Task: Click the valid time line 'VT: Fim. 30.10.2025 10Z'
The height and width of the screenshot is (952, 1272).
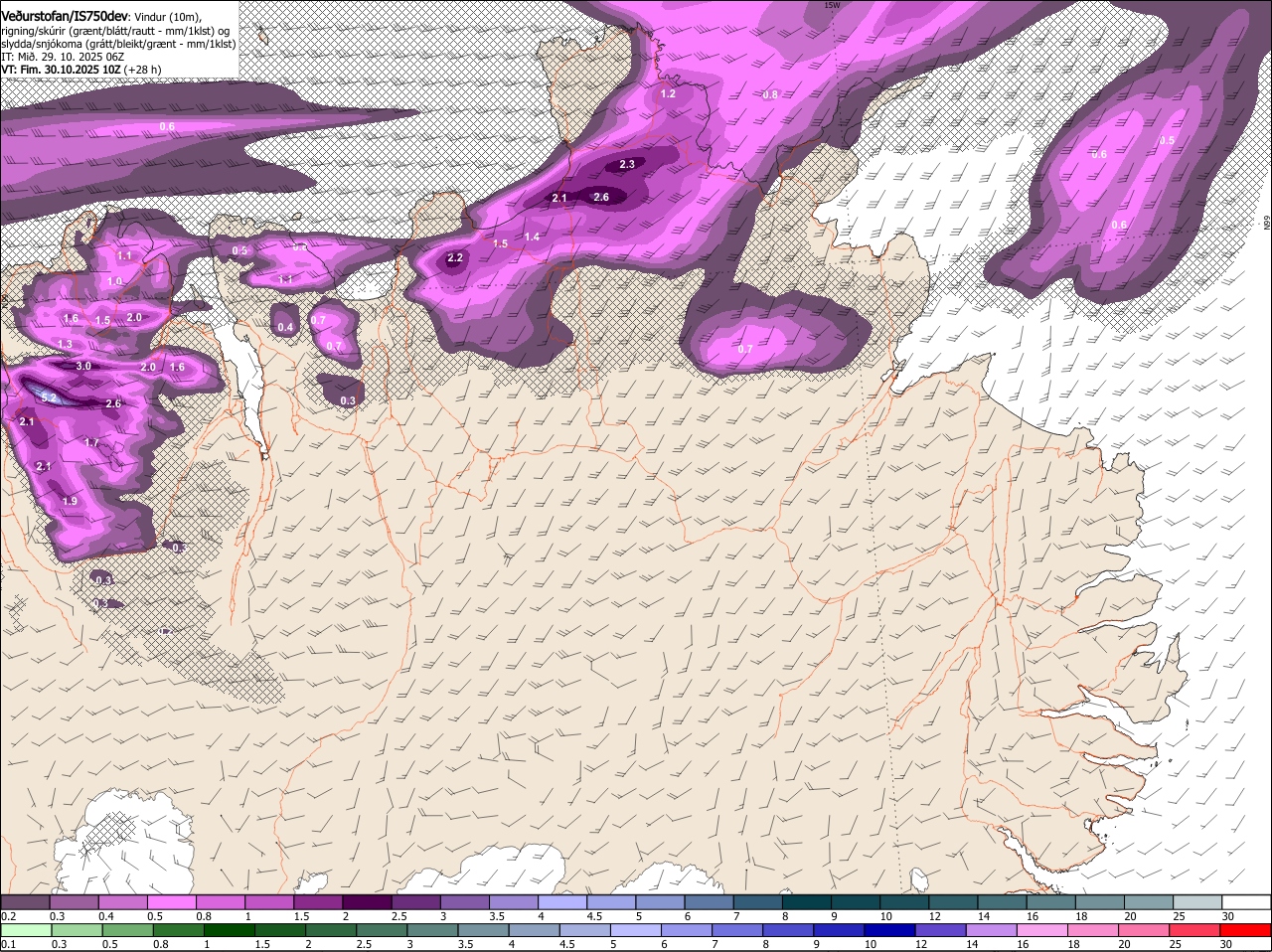Action: (61, 70)
